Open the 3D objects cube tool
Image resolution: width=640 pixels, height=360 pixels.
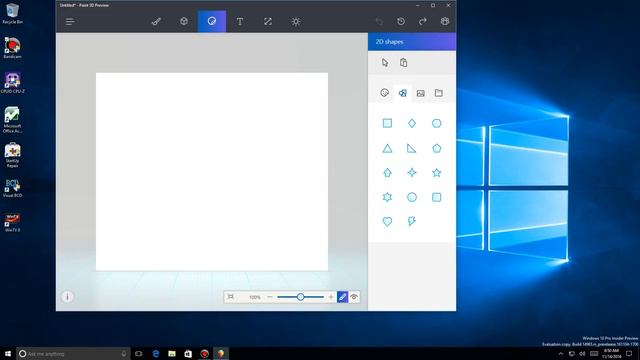click(x=184, y=21)
